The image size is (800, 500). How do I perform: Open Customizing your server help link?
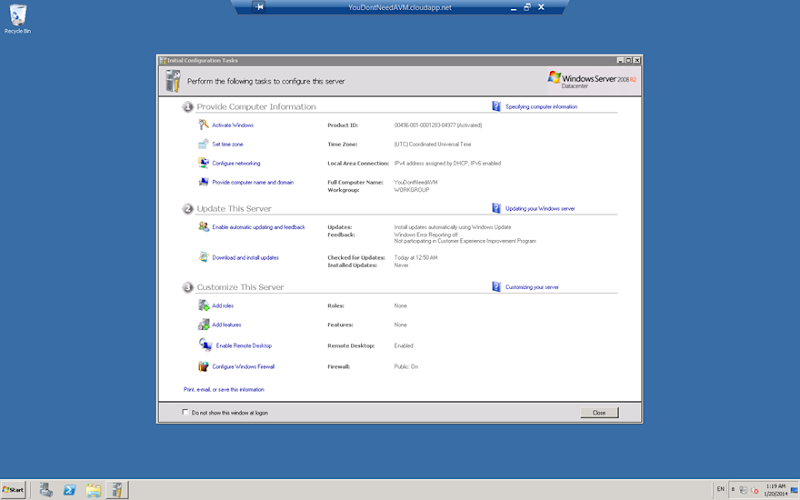(x=532, y=287)
